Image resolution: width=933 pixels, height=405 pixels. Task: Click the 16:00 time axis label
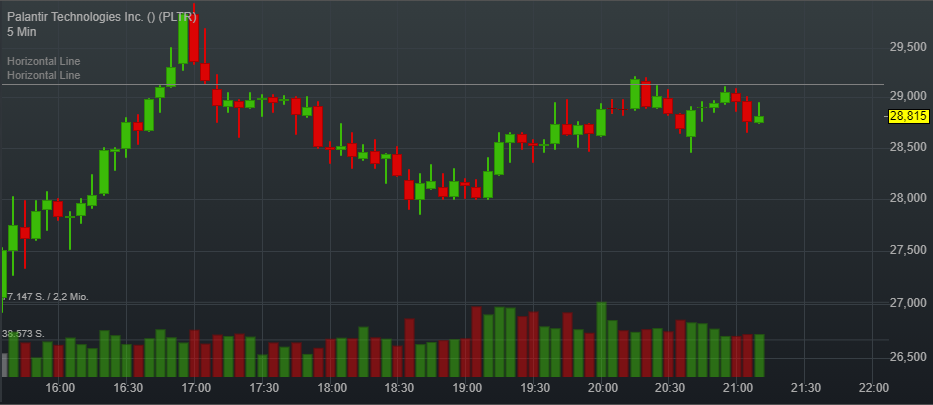60,388
